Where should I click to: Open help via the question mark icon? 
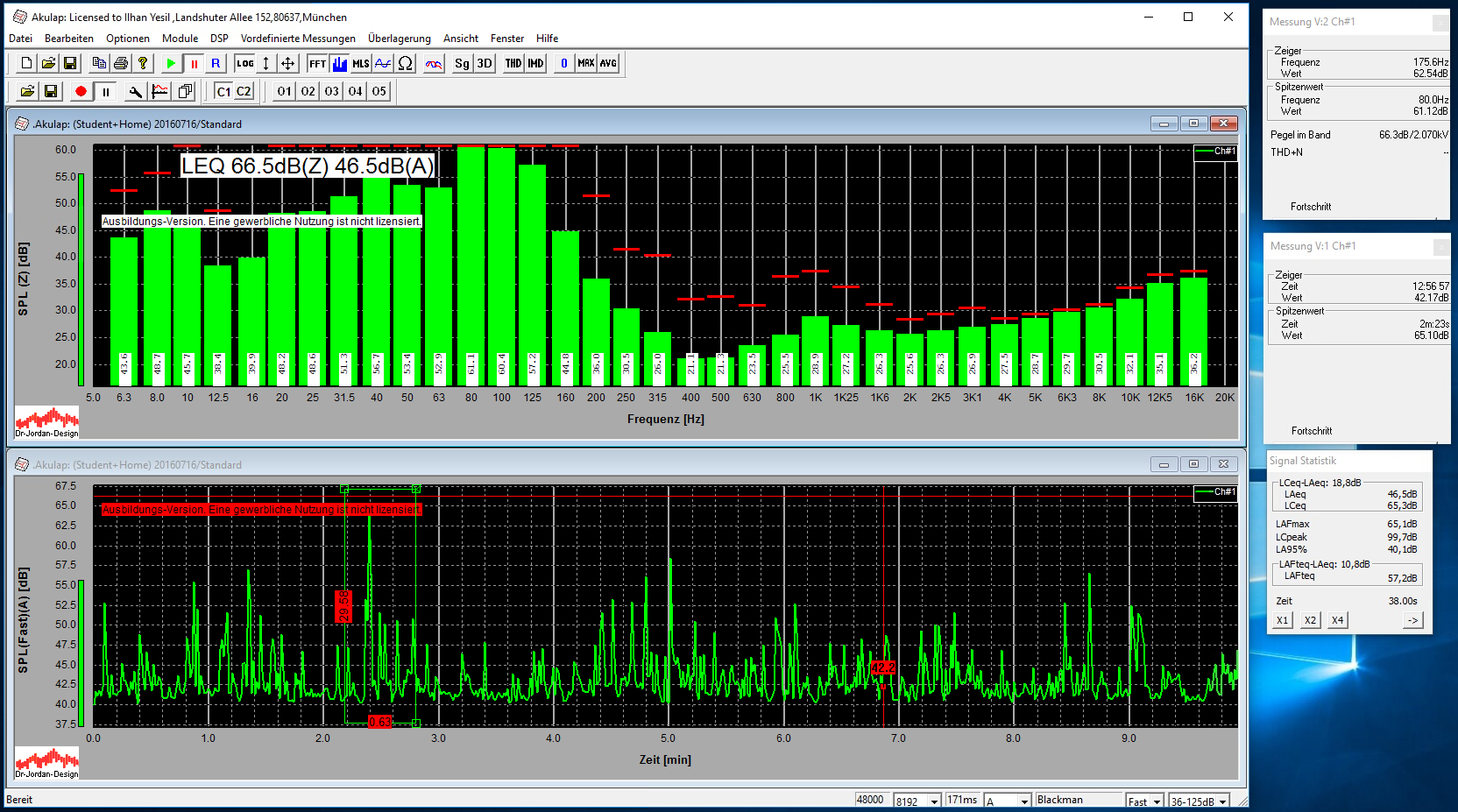pos(143,63)
